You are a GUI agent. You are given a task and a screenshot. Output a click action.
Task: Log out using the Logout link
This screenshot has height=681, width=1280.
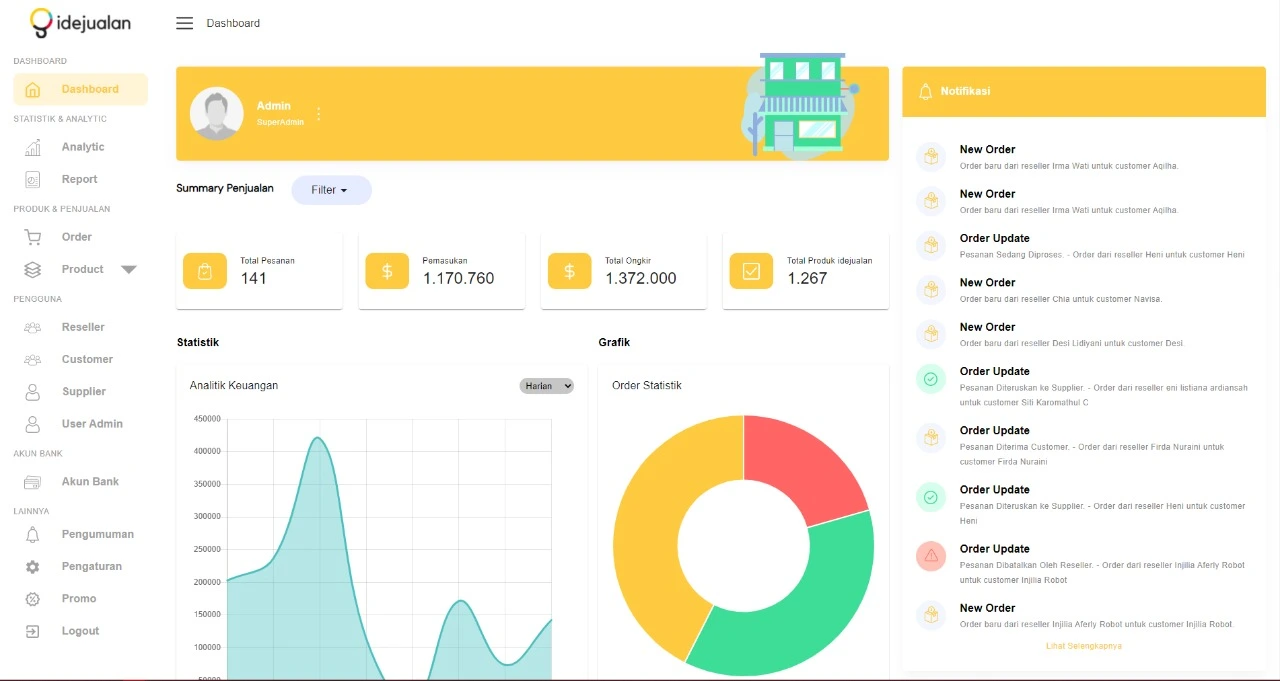click(x=80, y=631)
